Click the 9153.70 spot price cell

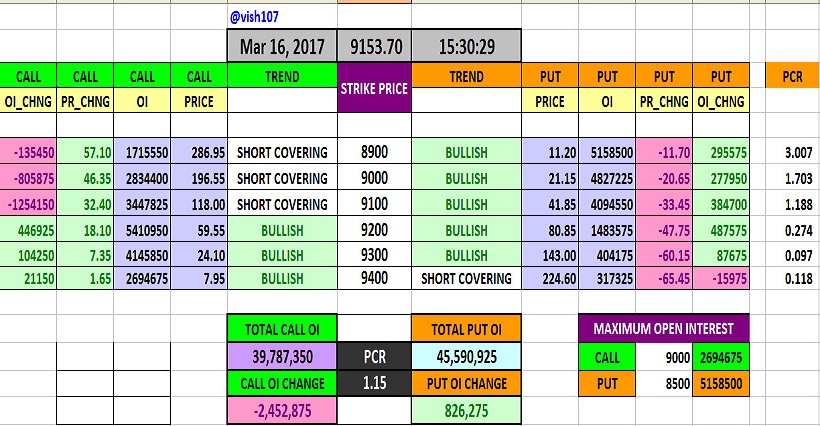pyautogui.click(x=374, y=46)
